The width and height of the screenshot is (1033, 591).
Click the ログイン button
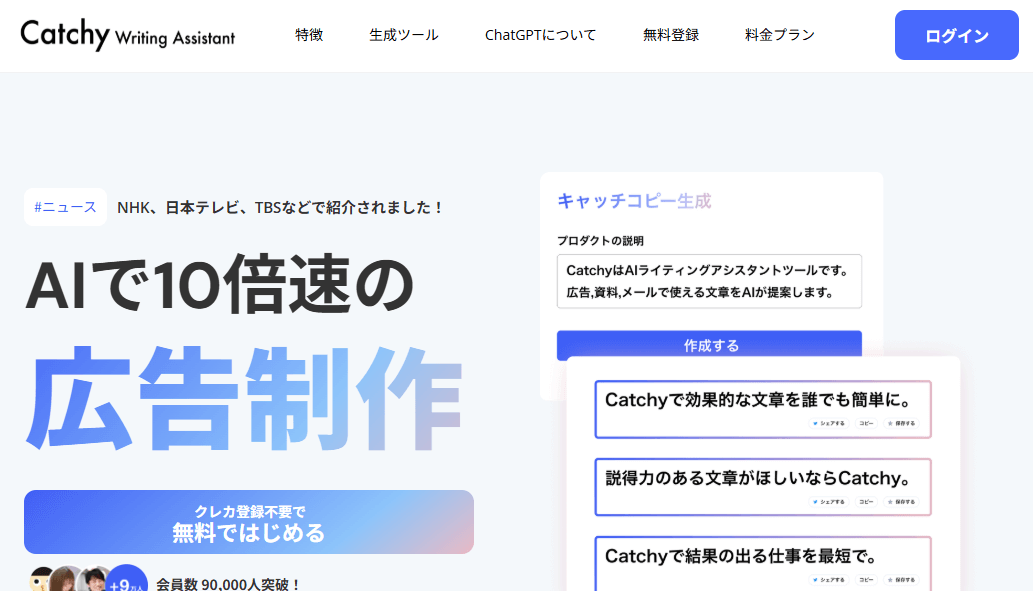coord(957,35)
